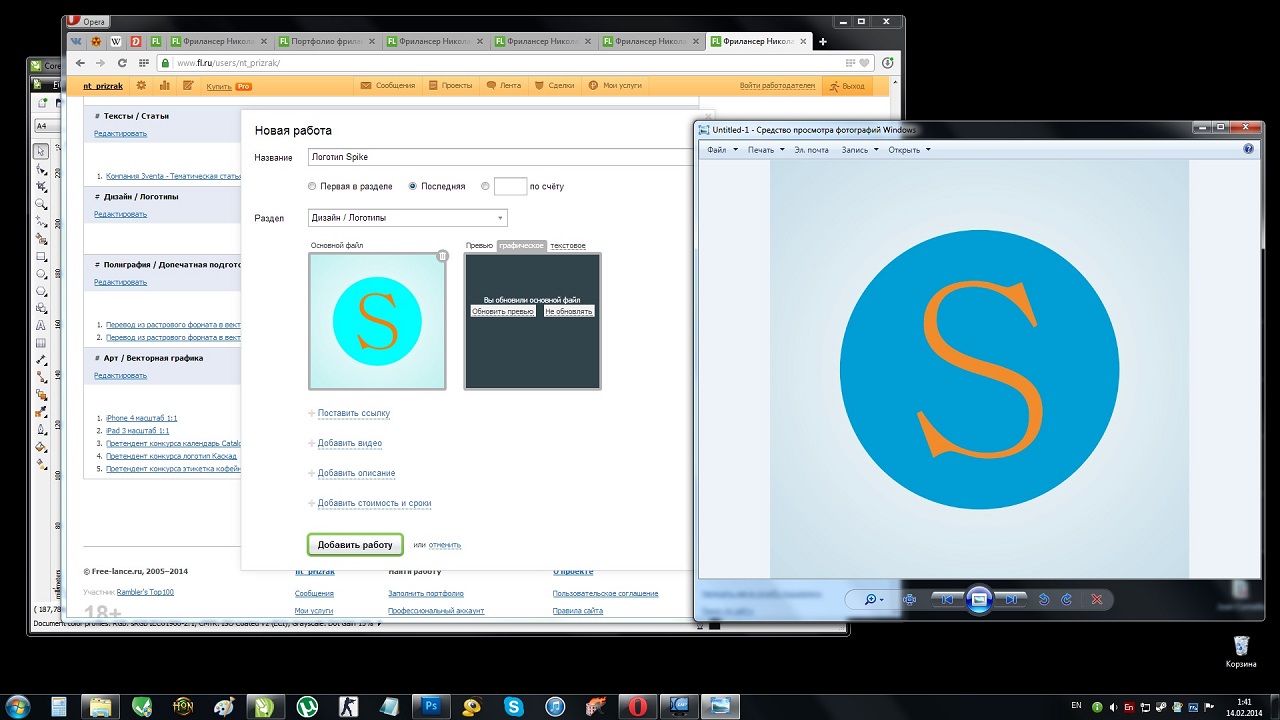Open the Файл menu in Photo Viewer
This screenshot has height=720, width=1280.
pyautogui.click(x=722, y=150)
